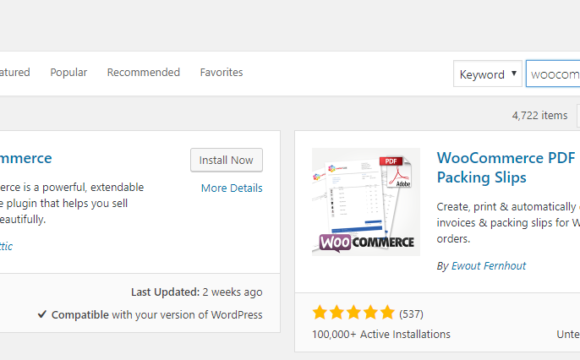
Task: Click the Woo logo on plugin thumbnail
Action: (x=335, y=243)
